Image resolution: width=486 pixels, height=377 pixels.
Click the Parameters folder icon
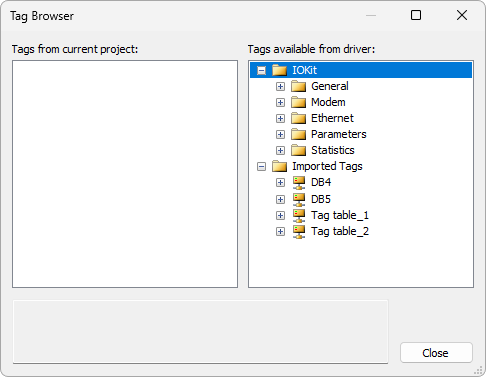pos(298,134)
